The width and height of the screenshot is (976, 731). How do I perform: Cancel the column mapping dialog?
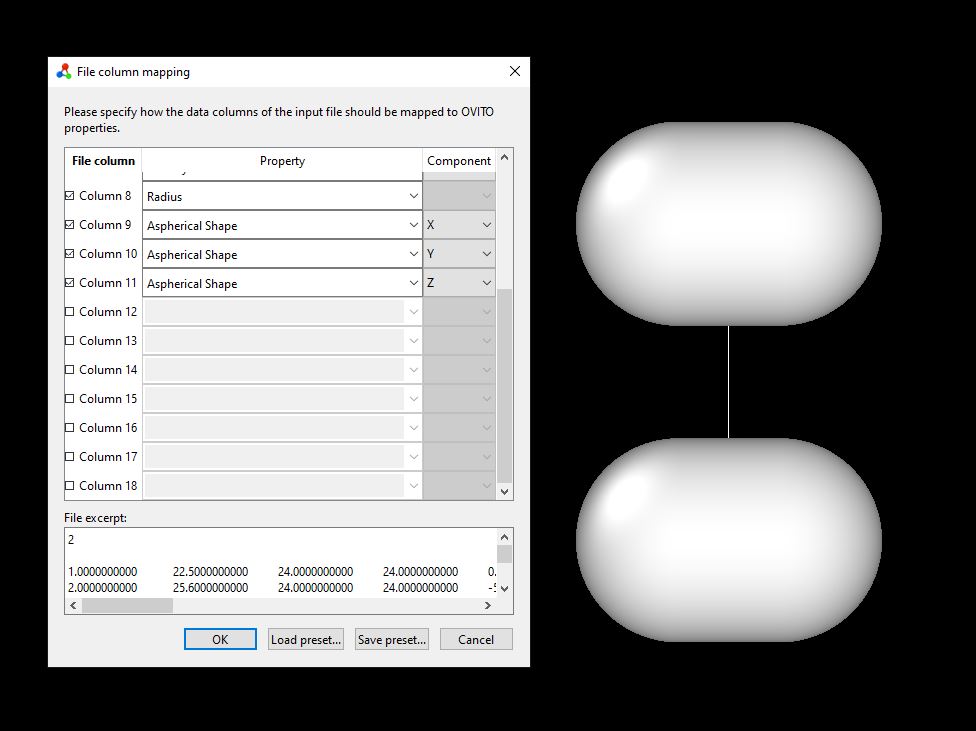click(x=475, y=639)
